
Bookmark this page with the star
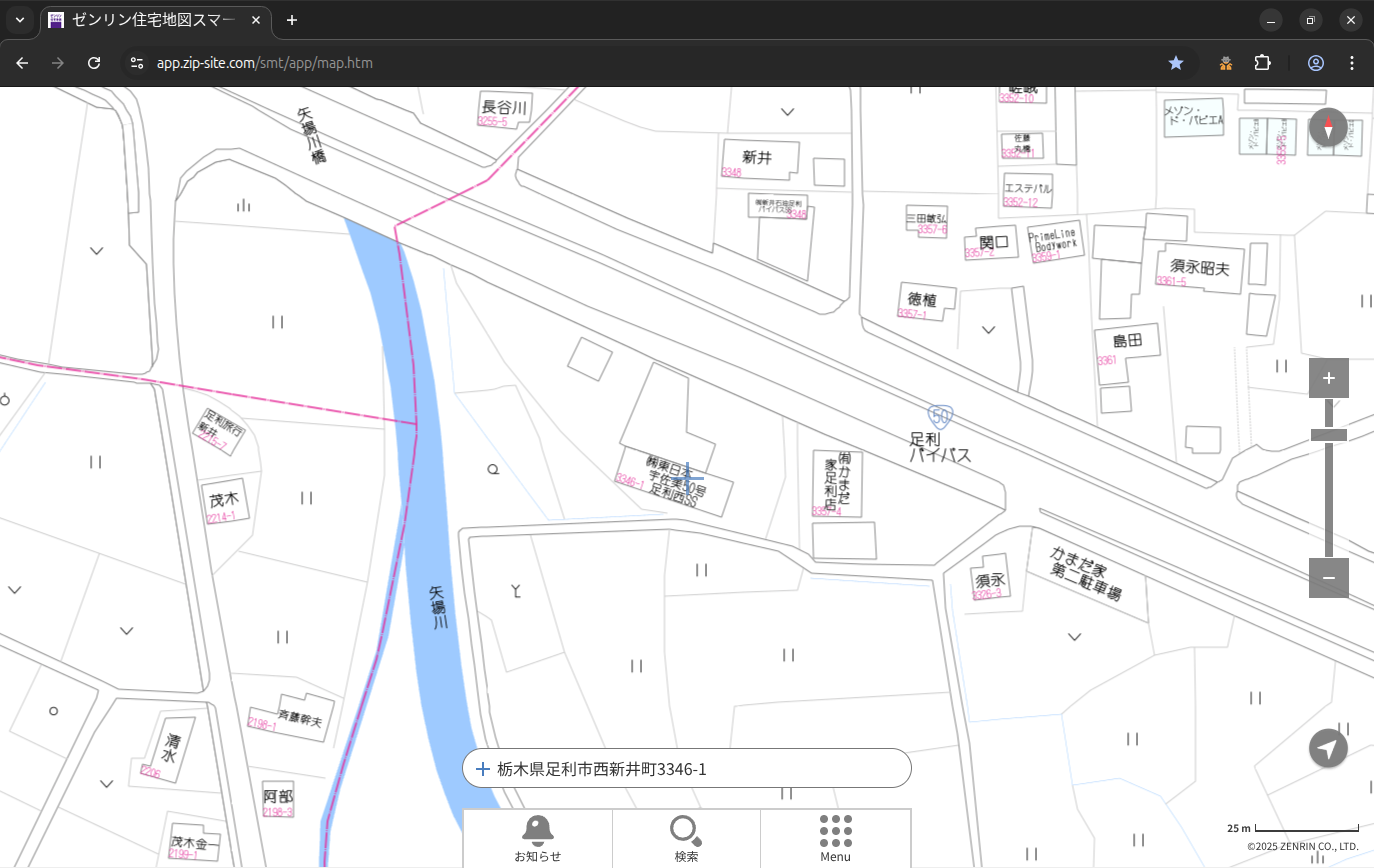(1176, 63)
